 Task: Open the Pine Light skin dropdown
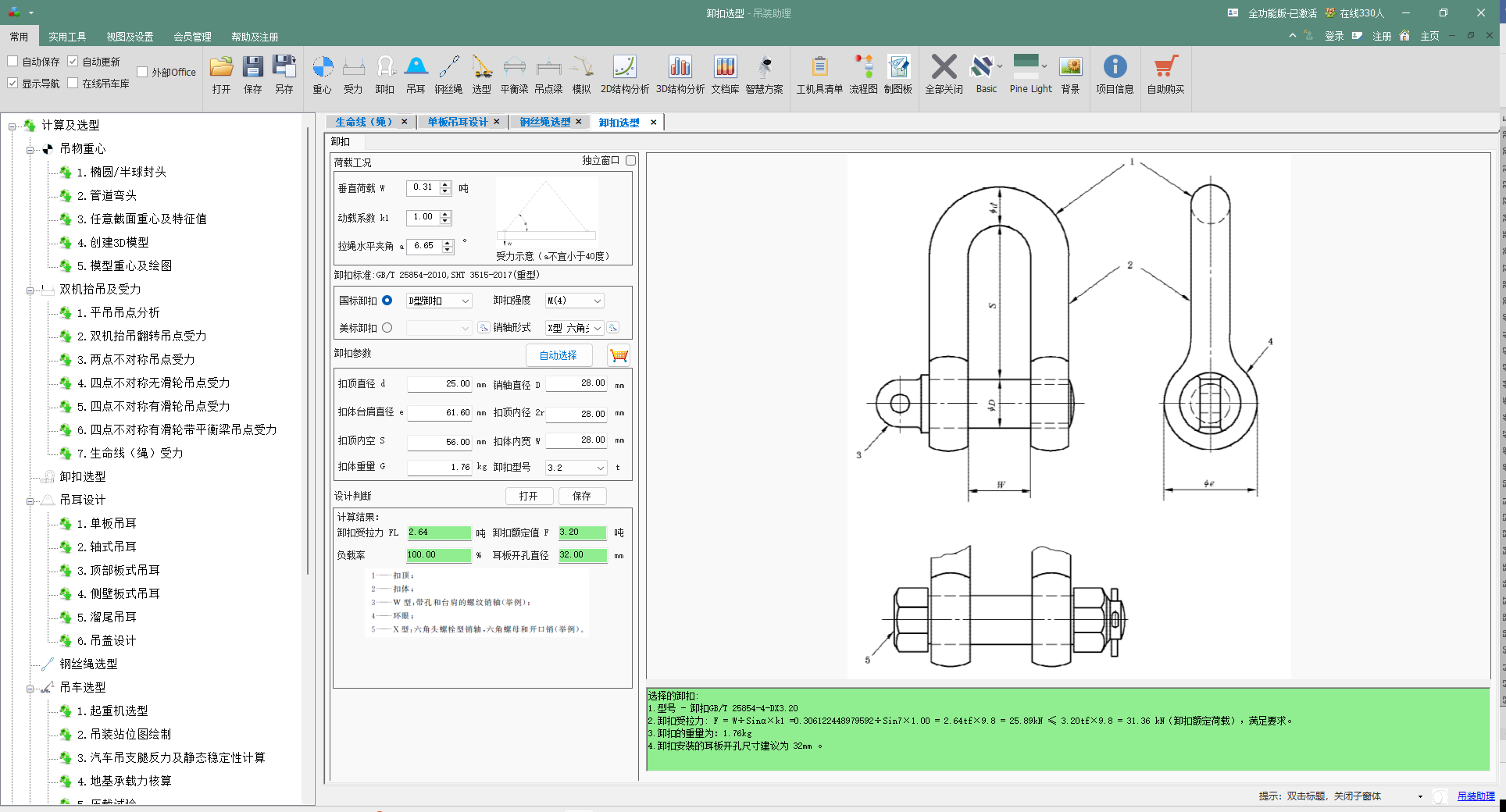pos(1044,66)
